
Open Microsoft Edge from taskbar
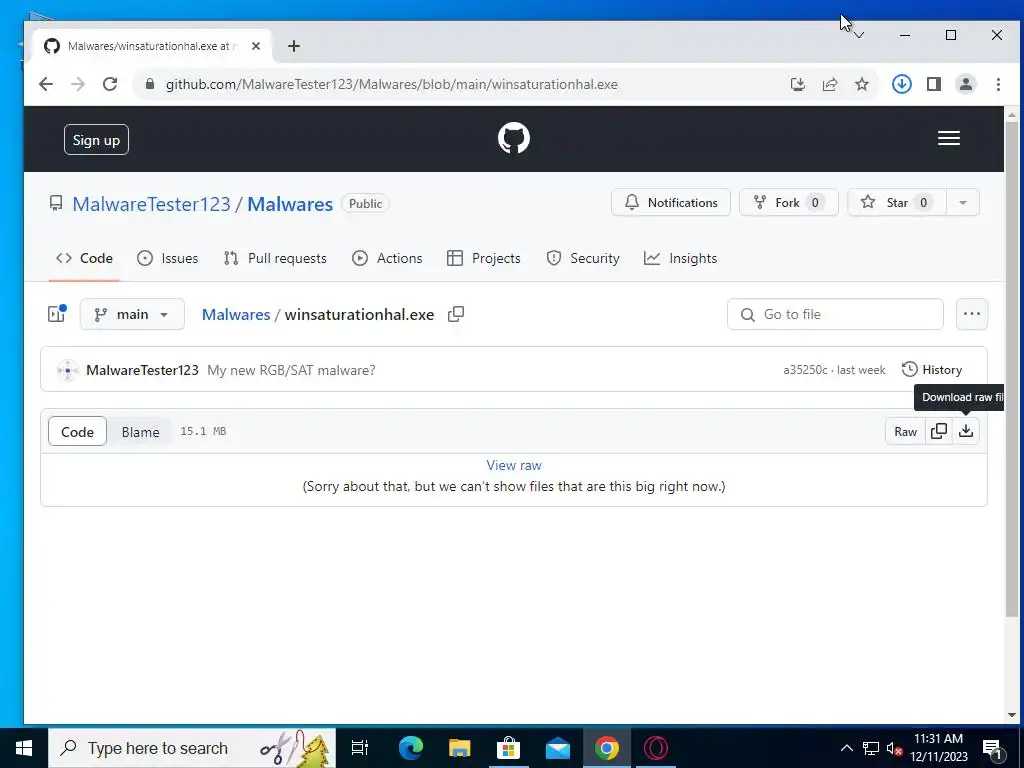click(411, 748)
